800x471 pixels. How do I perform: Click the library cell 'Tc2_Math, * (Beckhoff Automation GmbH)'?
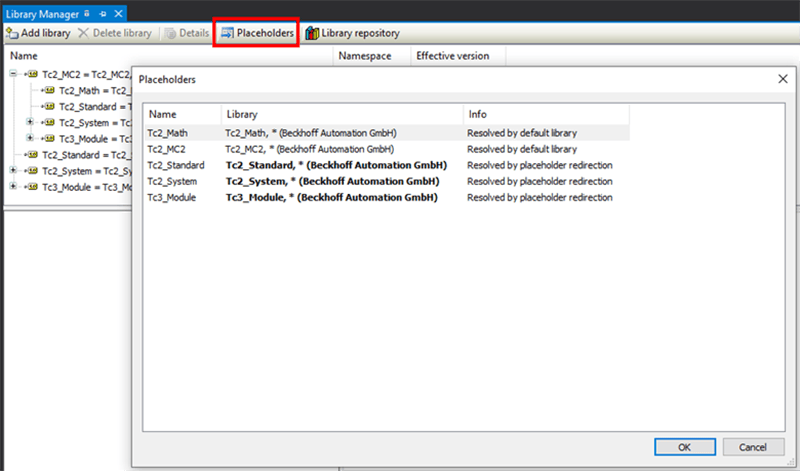[x=311, y=133]
